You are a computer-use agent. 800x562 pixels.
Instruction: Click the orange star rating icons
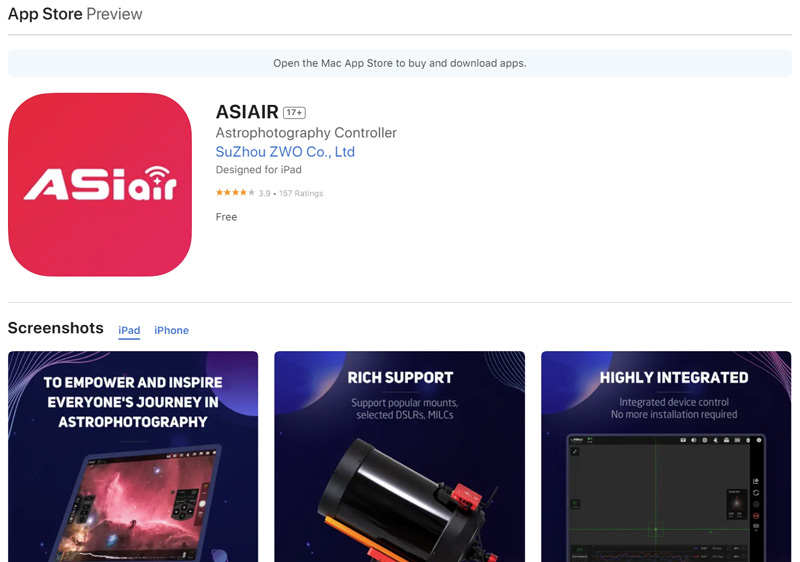click(235, 193)
